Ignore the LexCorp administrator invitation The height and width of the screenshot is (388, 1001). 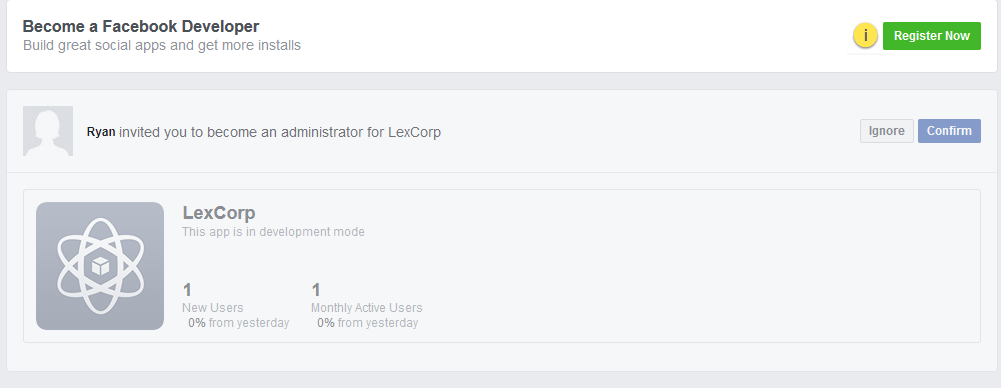pyautogui.click(x=886, y=131)
